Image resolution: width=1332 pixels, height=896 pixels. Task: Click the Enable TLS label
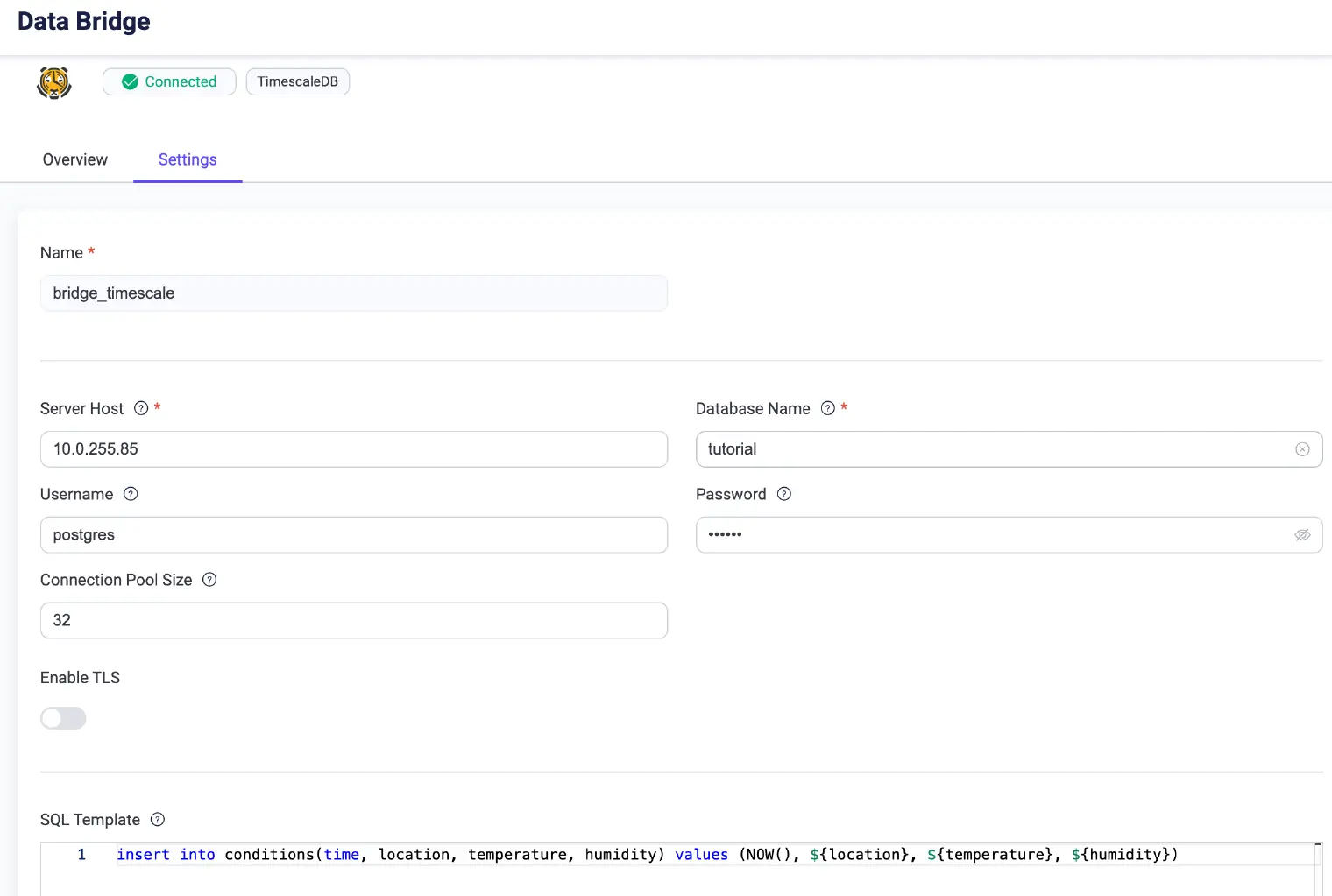(80, 678)
